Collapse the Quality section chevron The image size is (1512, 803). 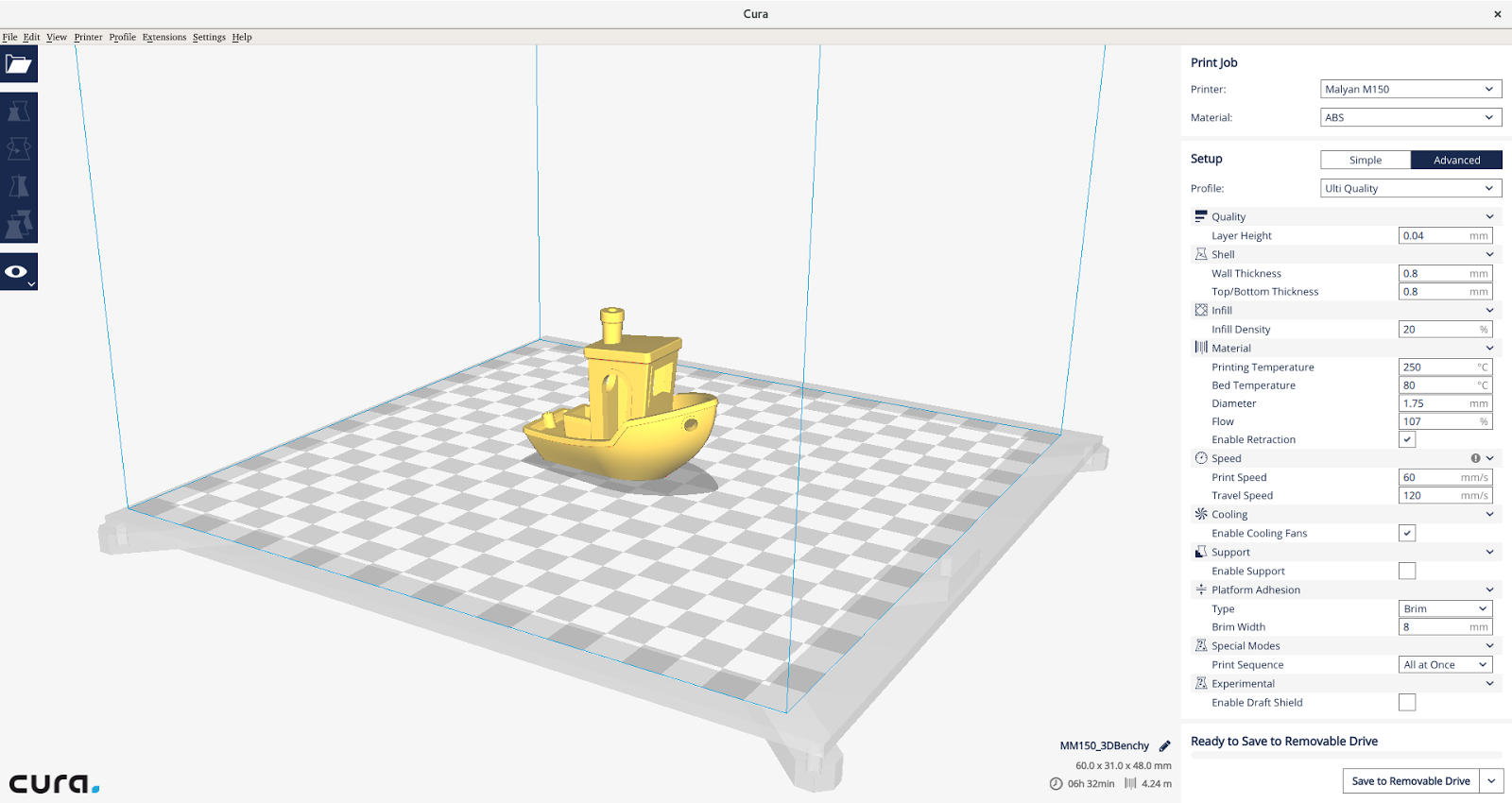pyautogui.click(x=1490, y=216)
